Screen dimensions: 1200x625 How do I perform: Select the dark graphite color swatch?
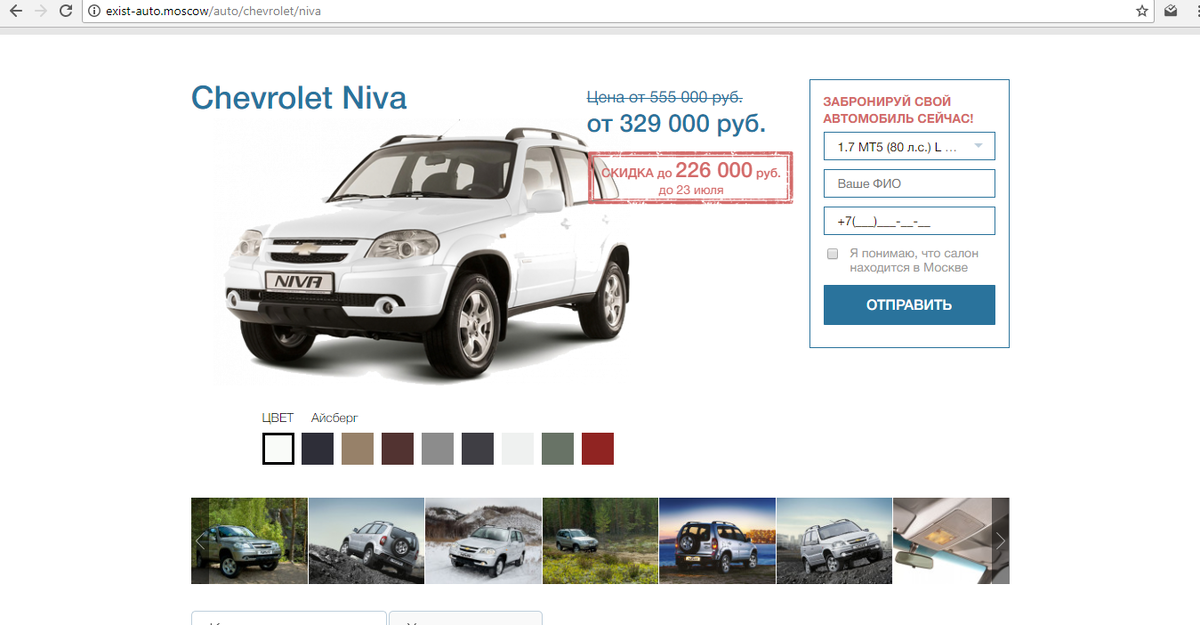point(478,449)
